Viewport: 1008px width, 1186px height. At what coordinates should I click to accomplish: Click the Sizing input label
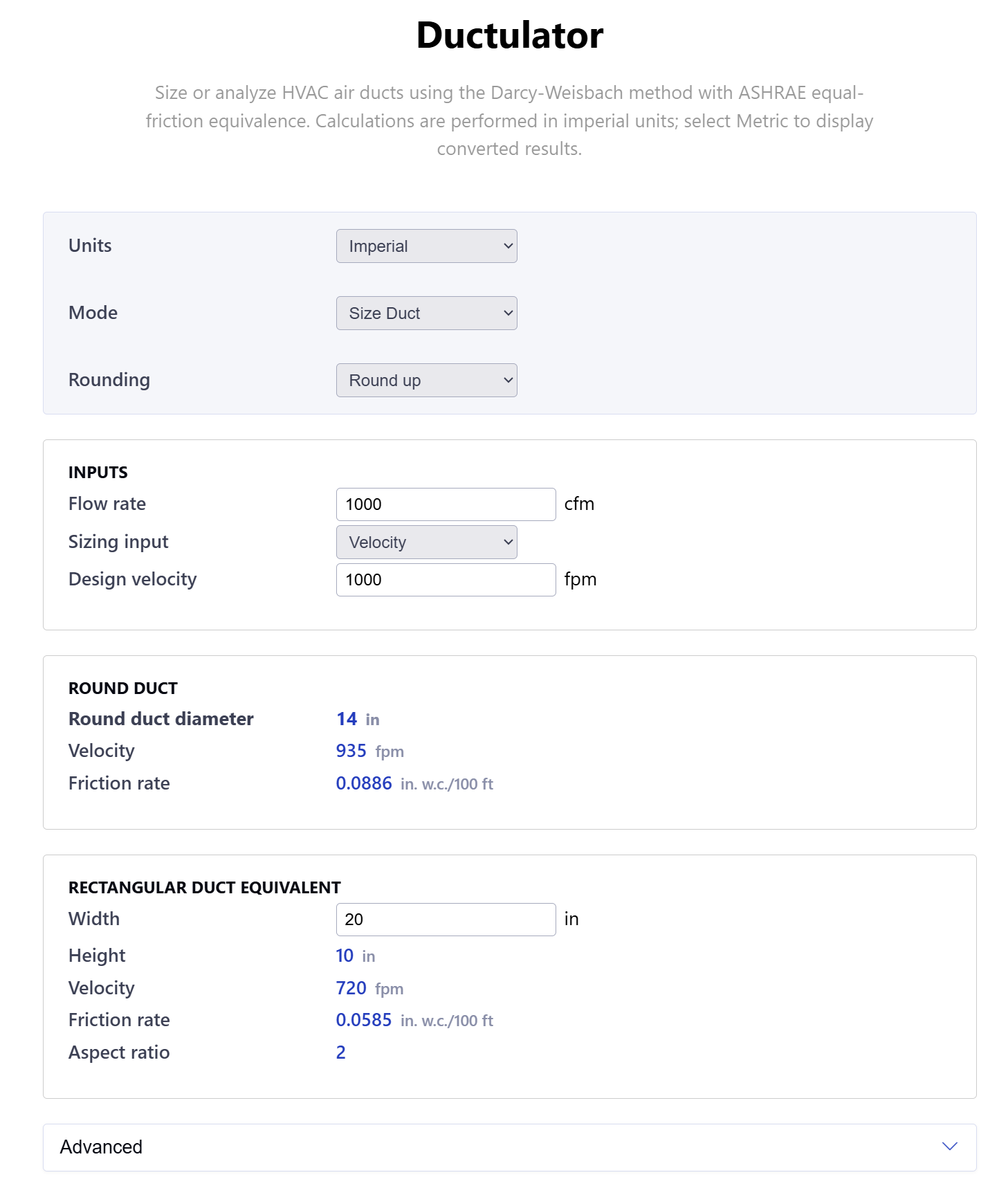tap(118, 542)
